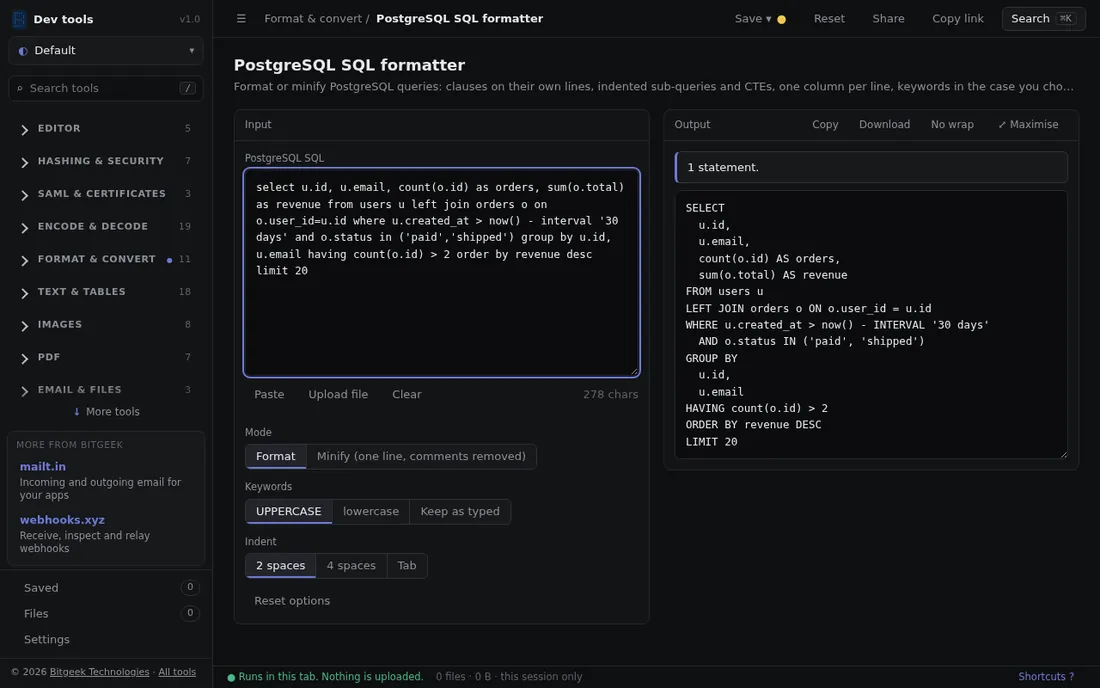
Task: Toggle No wrap on output
Action: coord(952,124)
